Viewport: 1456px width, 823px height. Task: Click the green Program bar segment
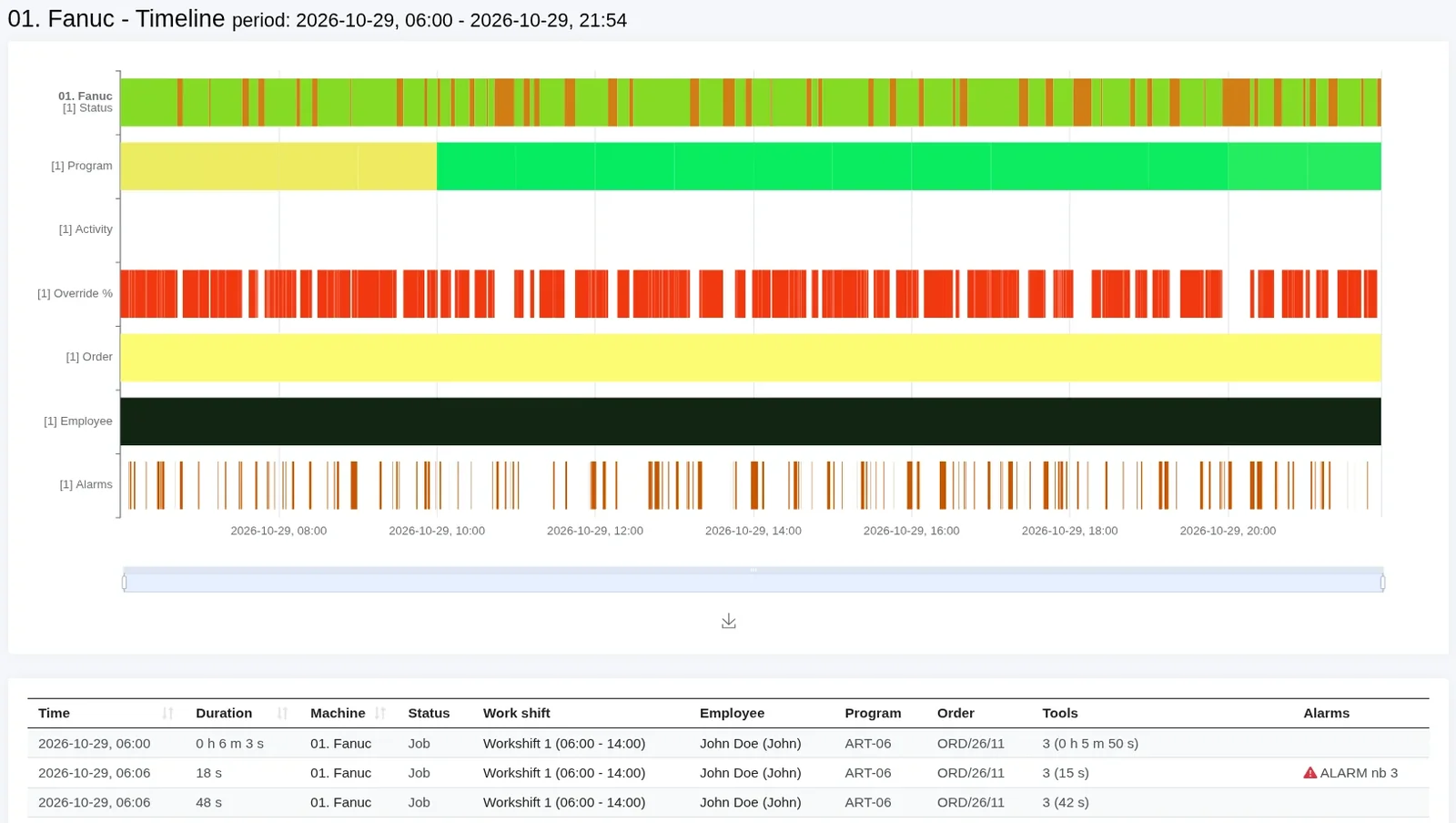point(909,166)
